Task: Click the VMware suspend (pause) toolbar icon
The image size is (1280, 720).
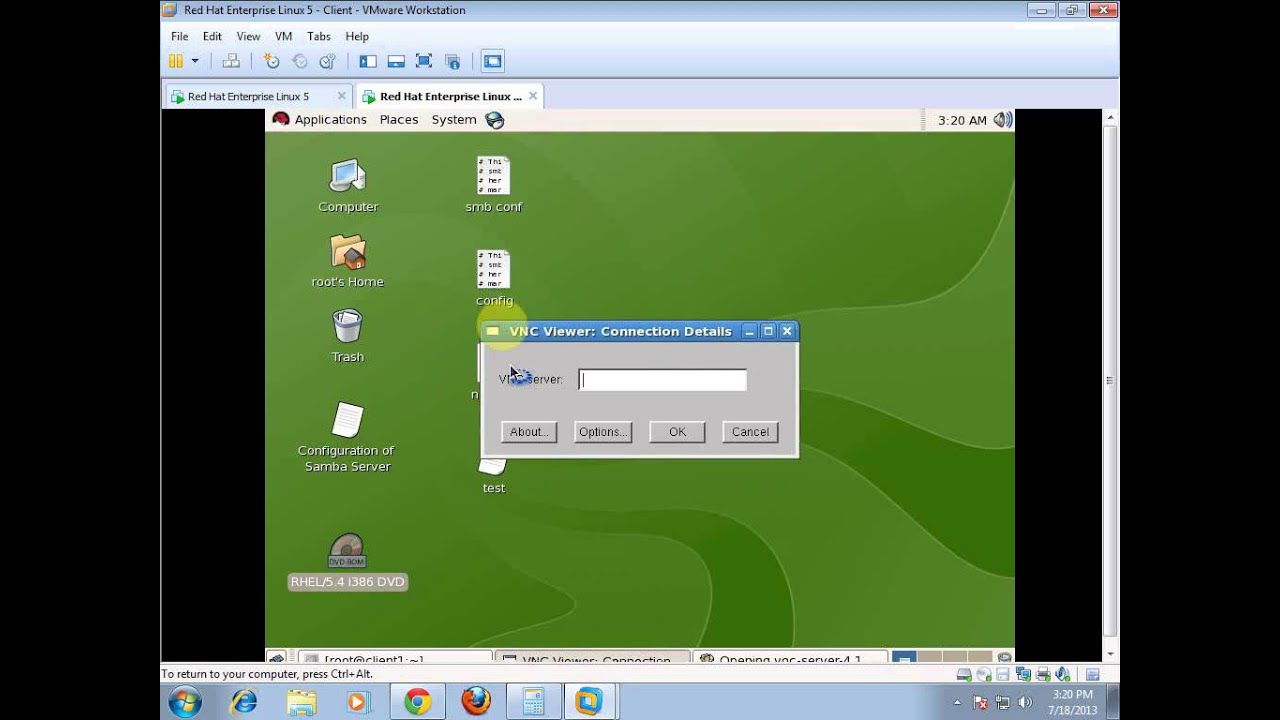Action: point(176,61)
